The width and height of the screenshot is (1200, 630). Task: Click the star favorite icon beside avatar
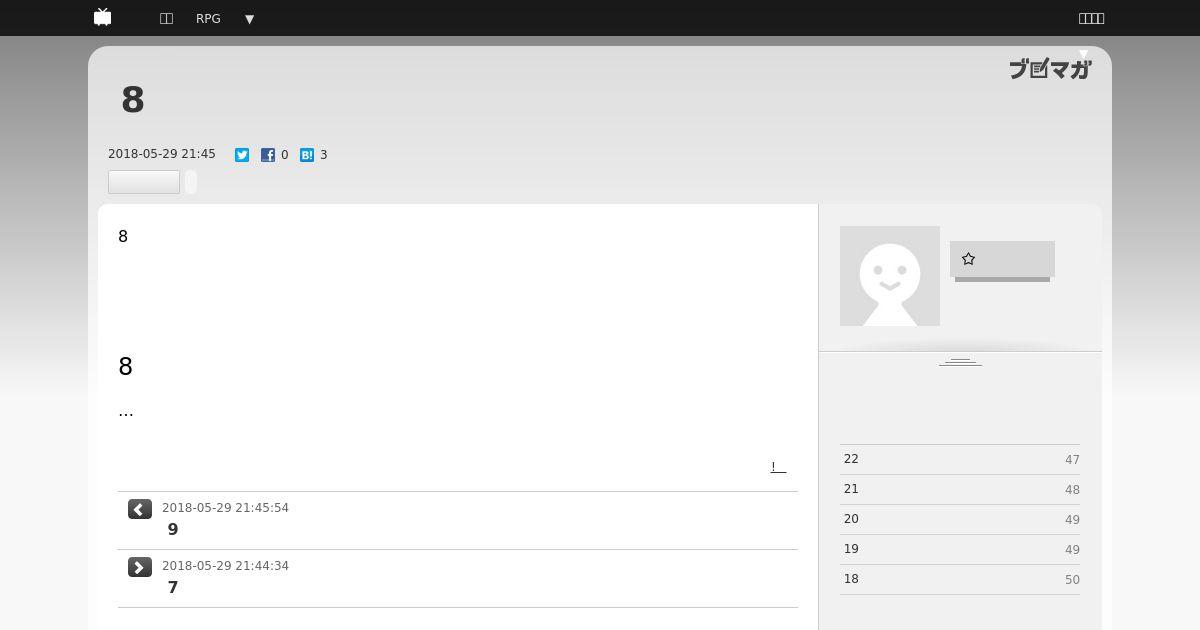[x=968, y=259]
